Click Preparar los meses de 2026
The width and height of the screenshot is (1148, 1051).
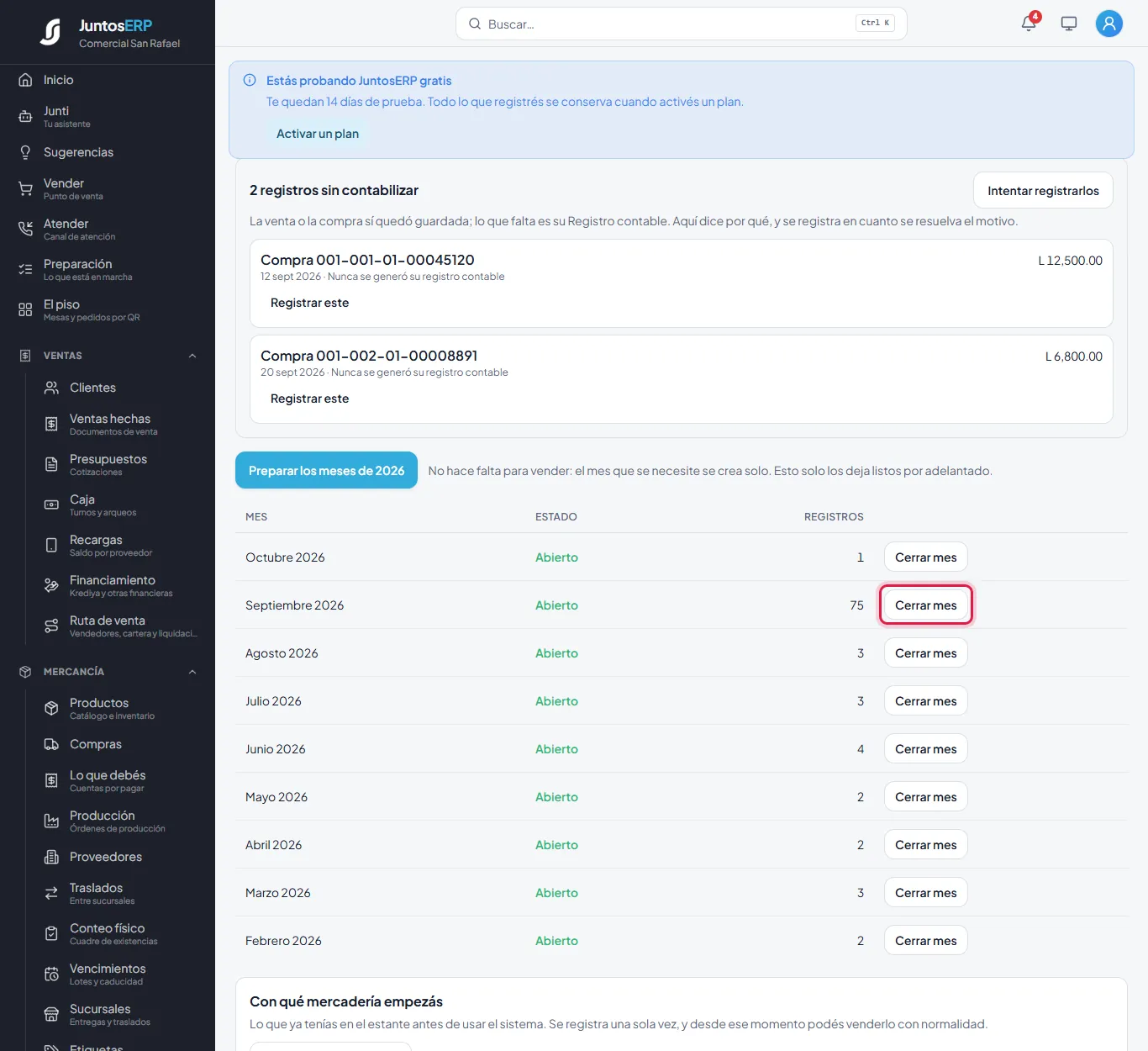327,471
